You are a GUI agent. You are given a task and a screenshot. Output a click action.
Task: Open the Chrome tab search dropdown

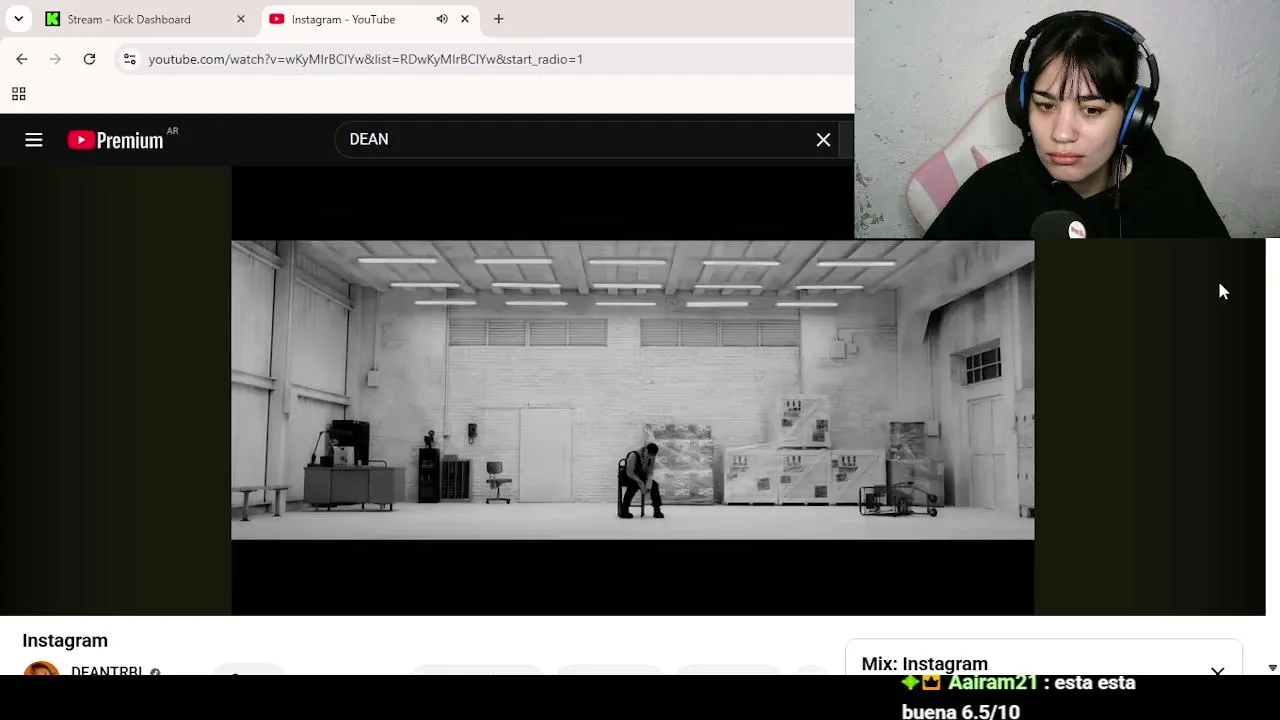(18, 19)
